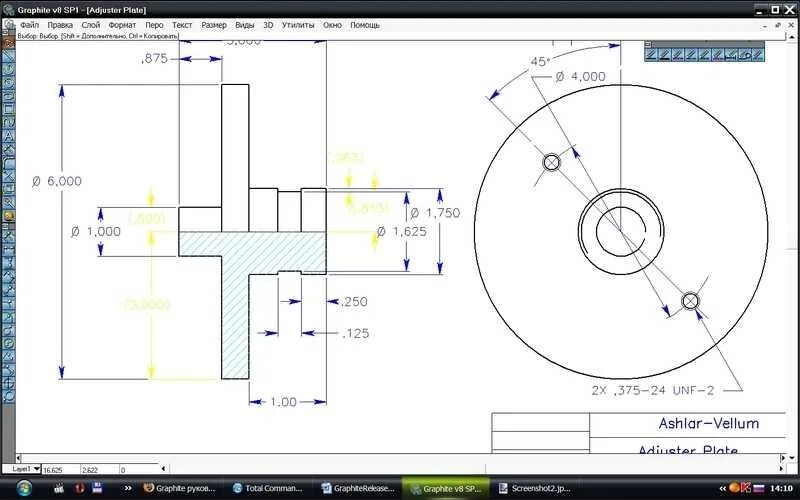The image size is (800, 500).
Task: Select the fourth pen style in palette
Action: coord(691,55)
